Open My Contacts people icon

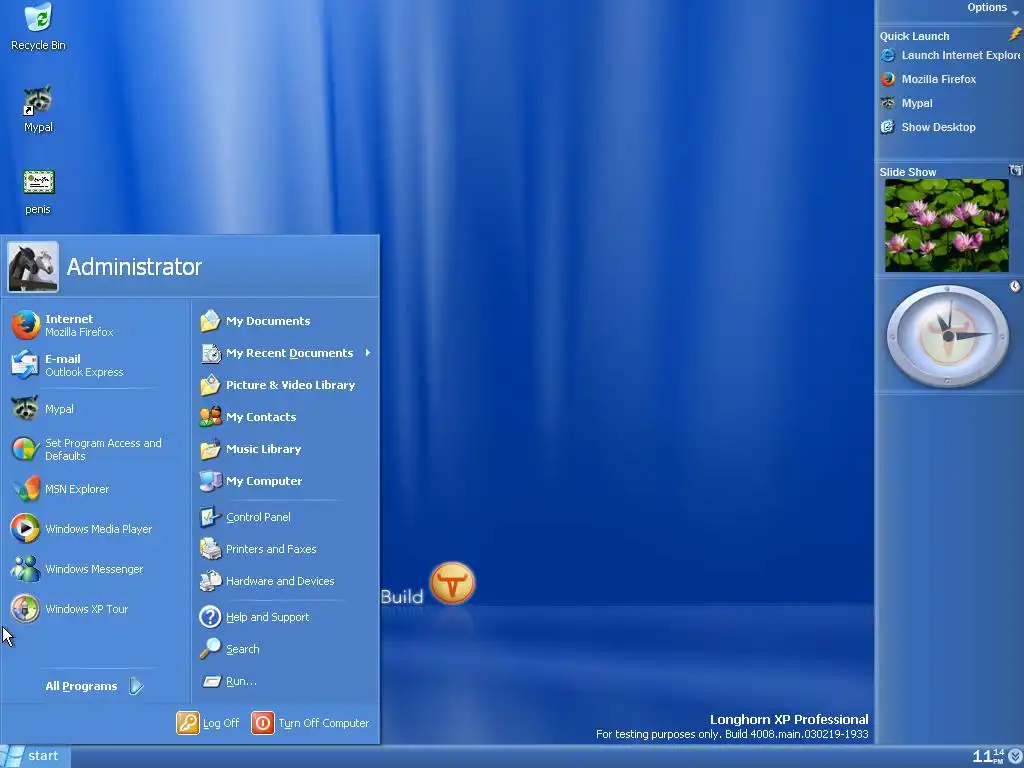[x=210, y=417]
